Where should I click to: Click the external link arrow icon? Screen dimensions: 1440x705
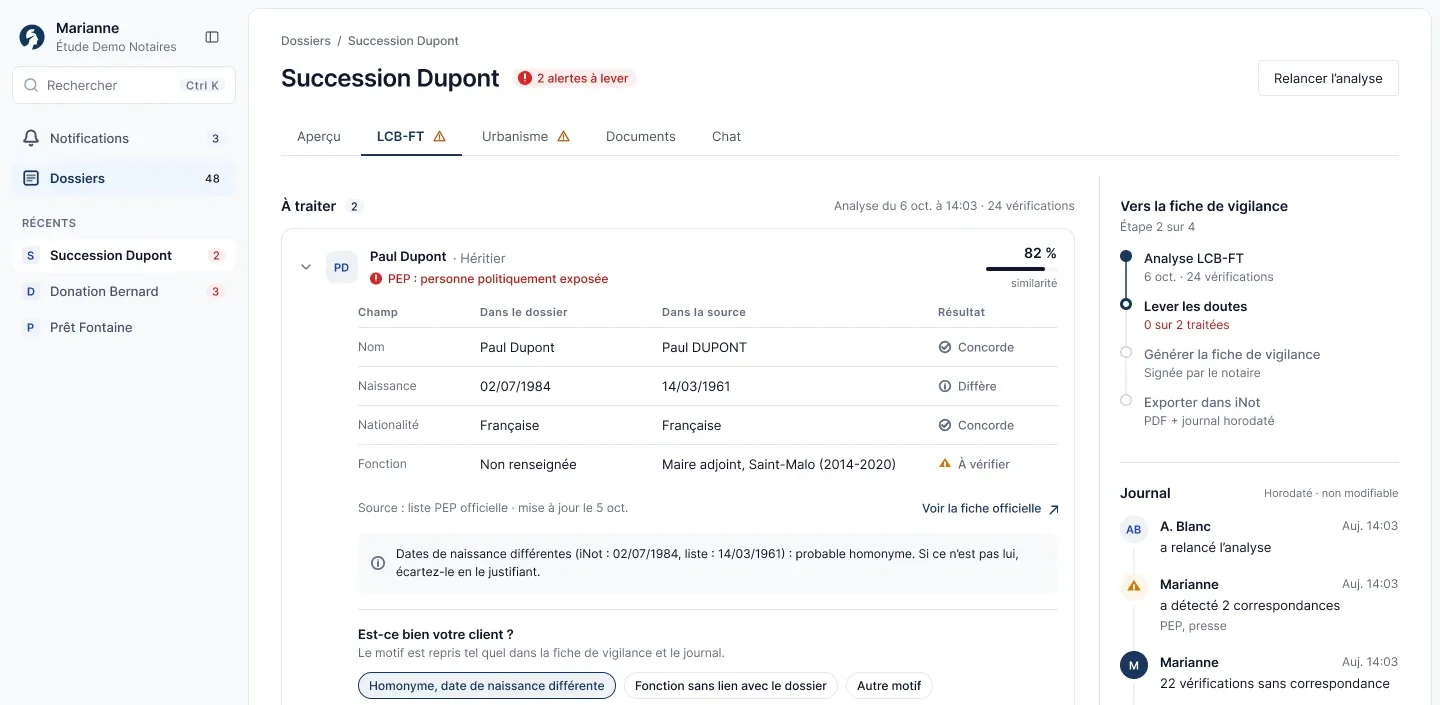[1052, 509]
